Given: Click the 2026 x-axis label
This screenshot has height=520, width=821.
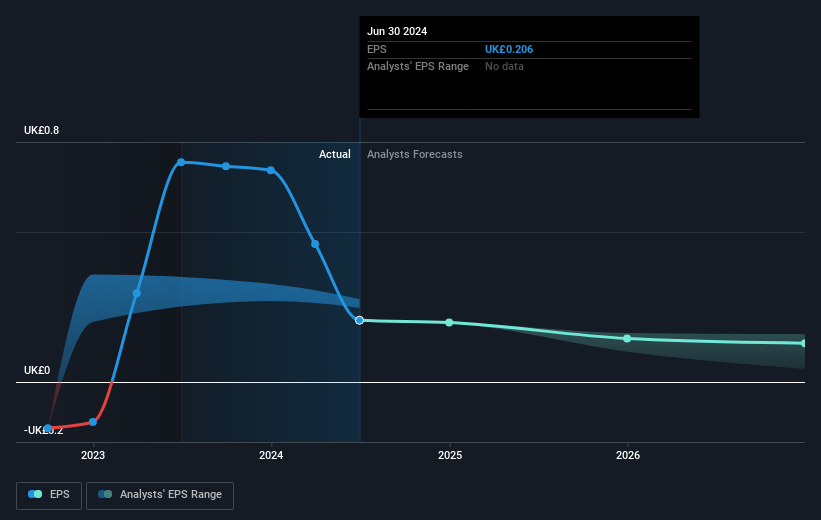Looking at the screenshot, I should coord(628,455).
